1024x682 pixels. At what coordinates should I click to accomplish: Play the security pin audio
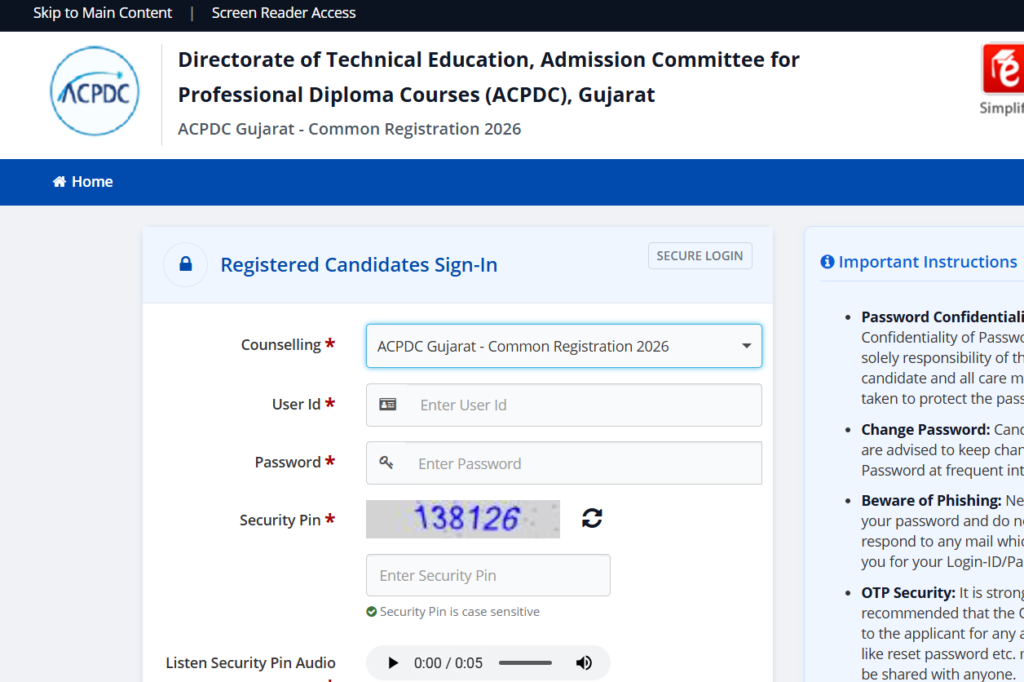[x=392, y=663]
